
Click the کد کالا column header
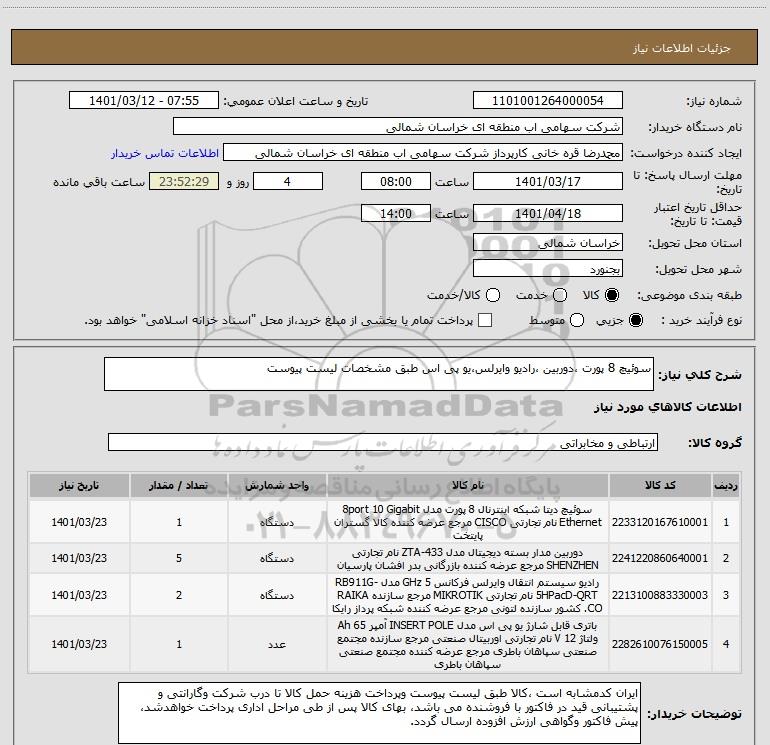pos(660,485)
